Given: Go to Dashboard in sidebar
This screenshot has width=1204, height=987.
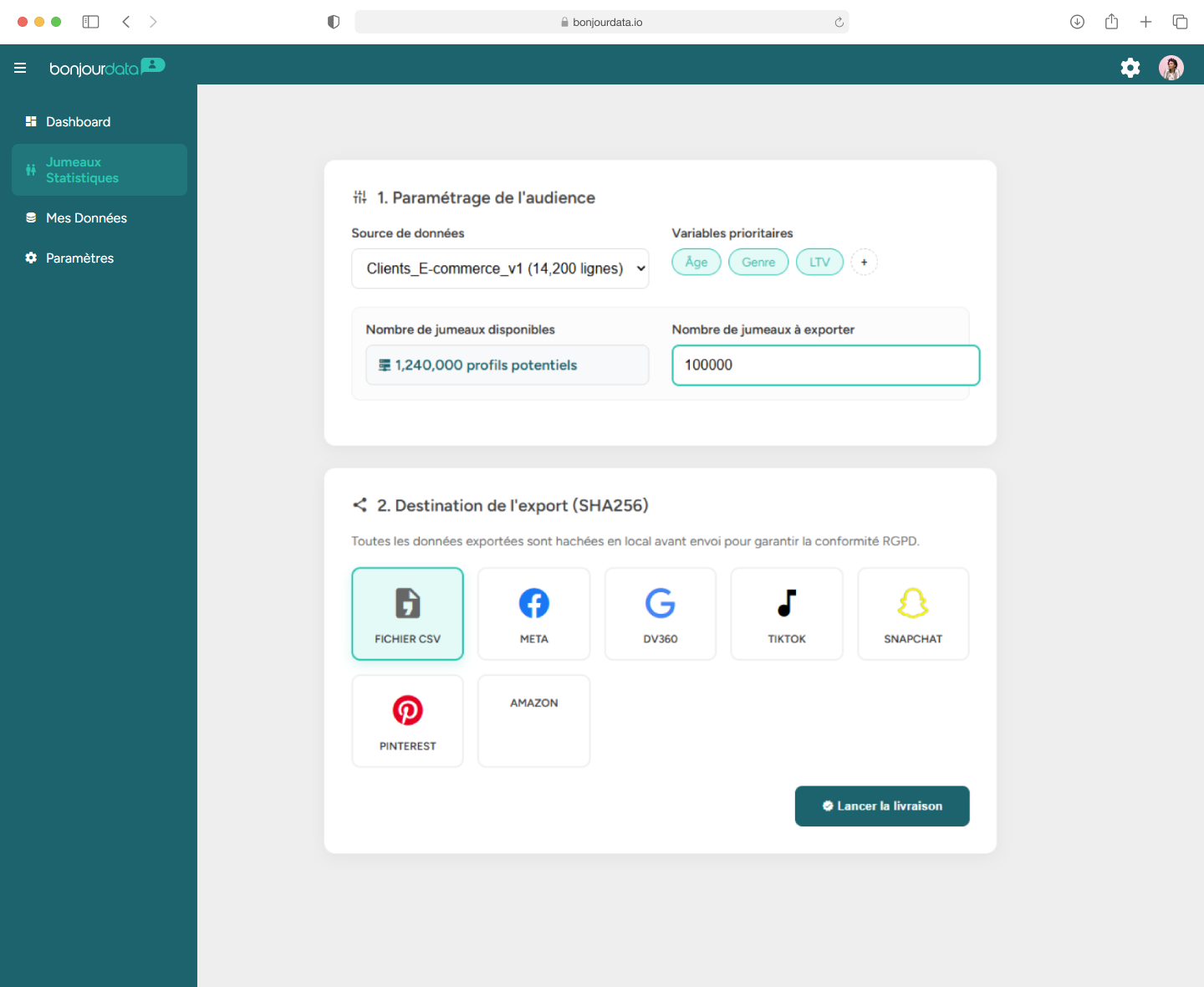Looking at the screenshot, I should pos(78,122).
